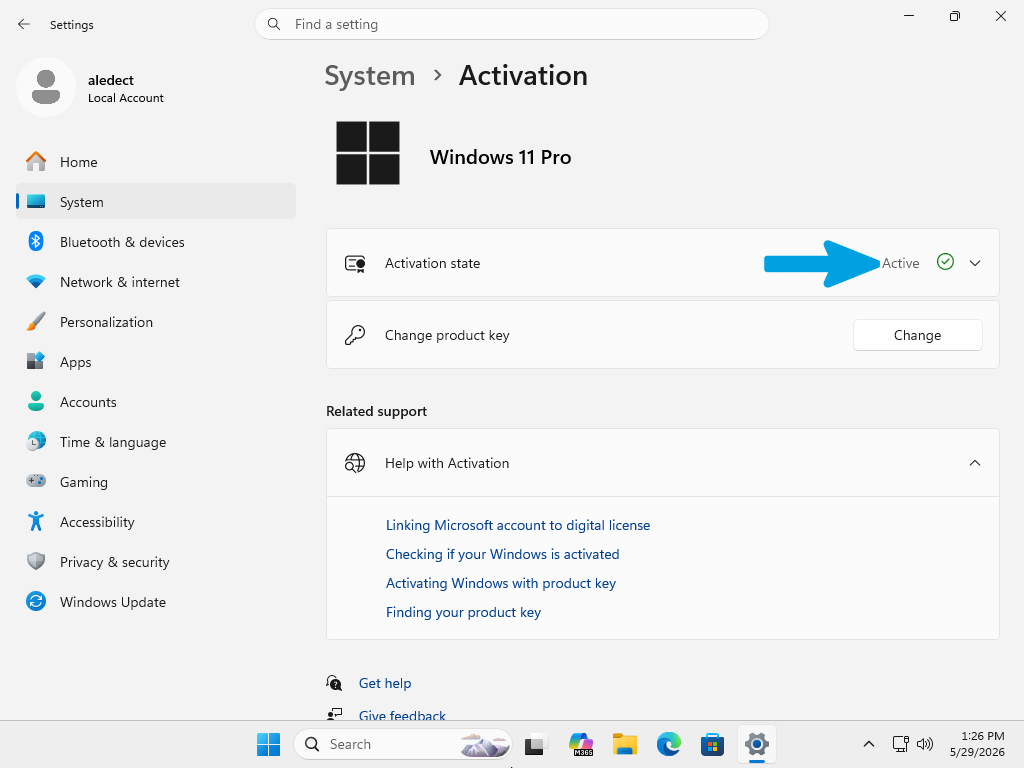Screen dimensions: 1024x768
Task: Click the aledect profile avatar
Action: [x=46, y=87]
